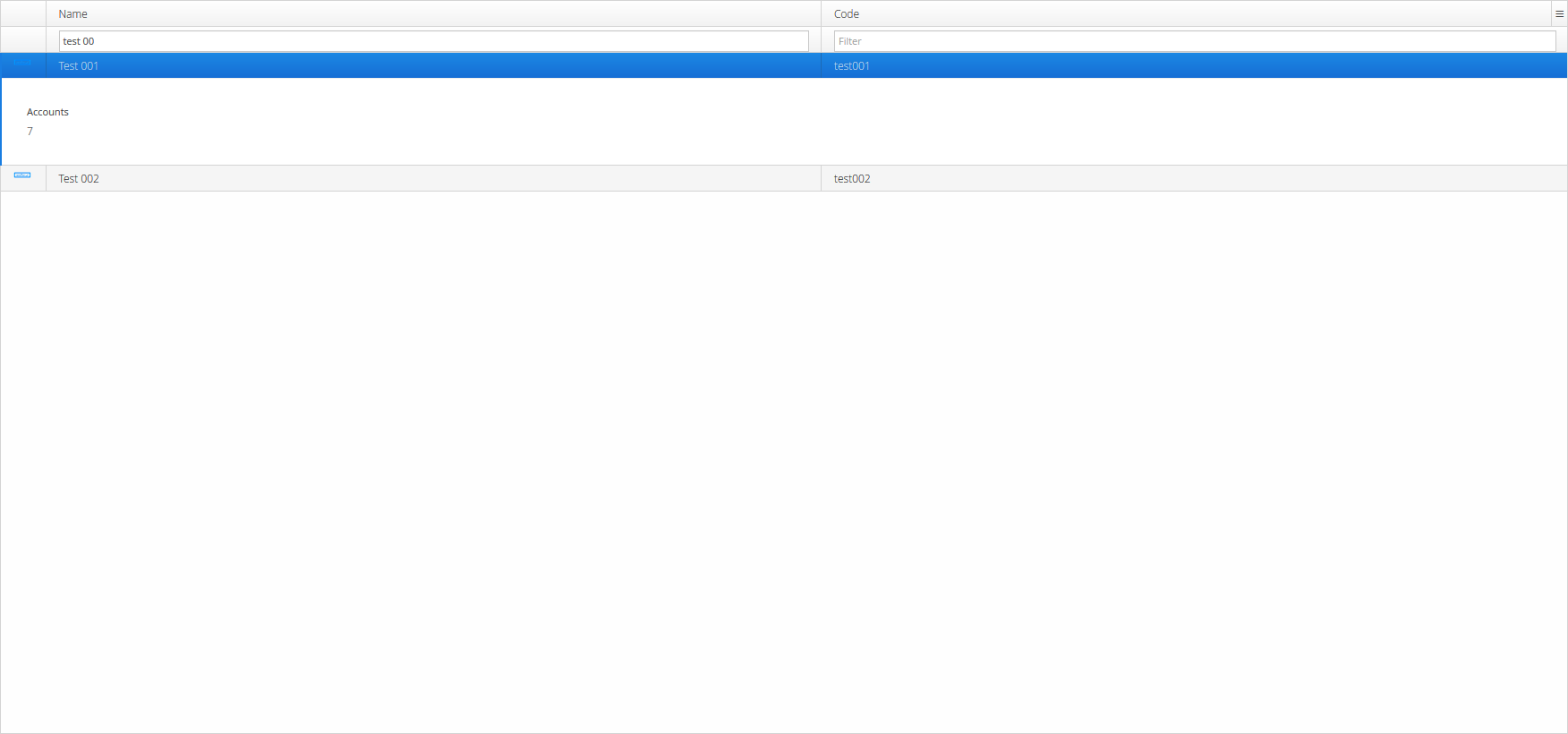Image resolution: width=1568 pixels, height=734 pixels.
Task: Click the blue left border of expanded detail
Action: pos(1,121)
